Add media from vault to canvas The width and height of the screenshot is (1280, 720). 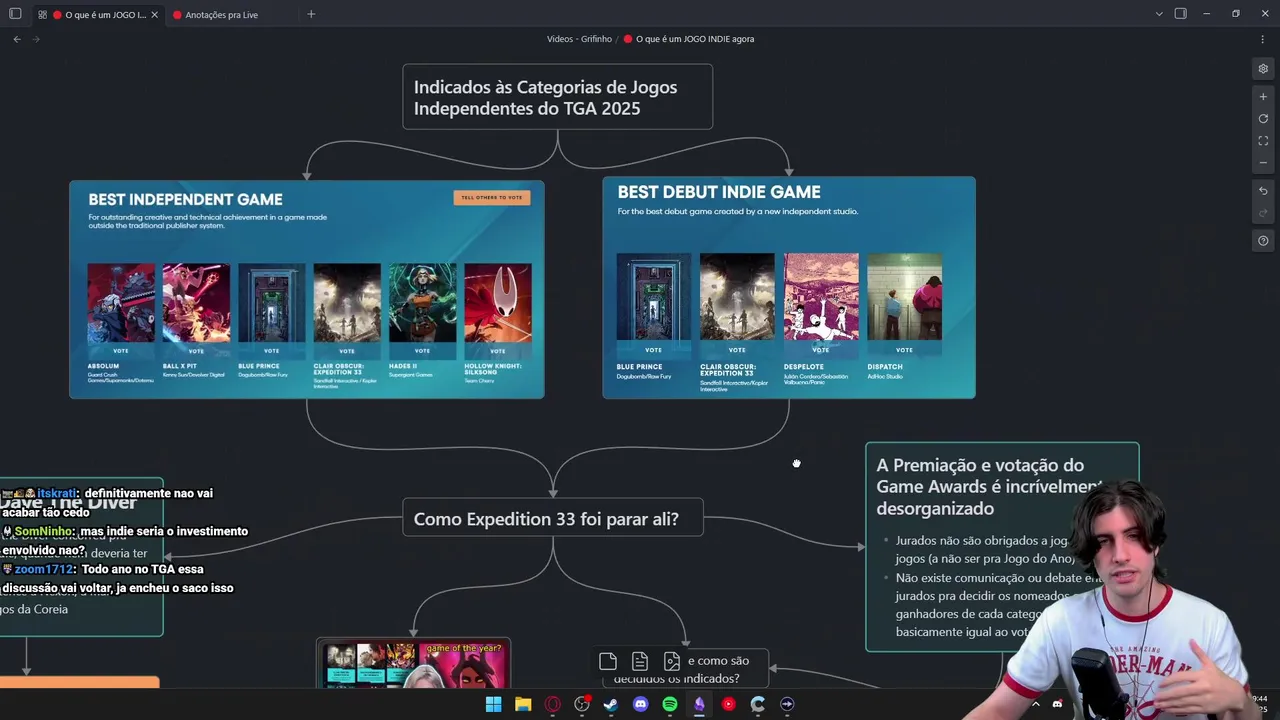[672, 661]
